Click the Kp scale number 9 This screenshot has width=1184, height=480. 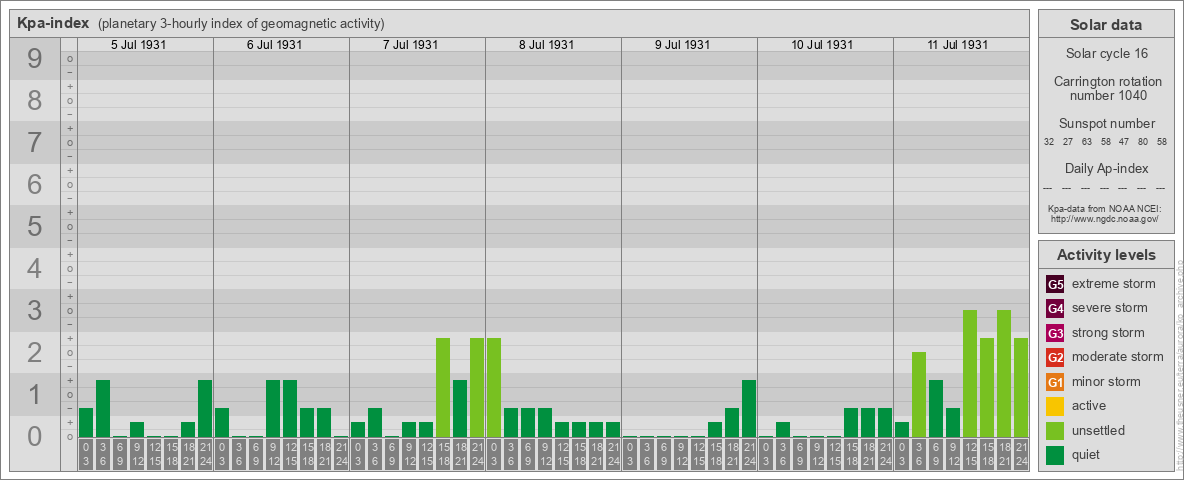click(34, 59)
